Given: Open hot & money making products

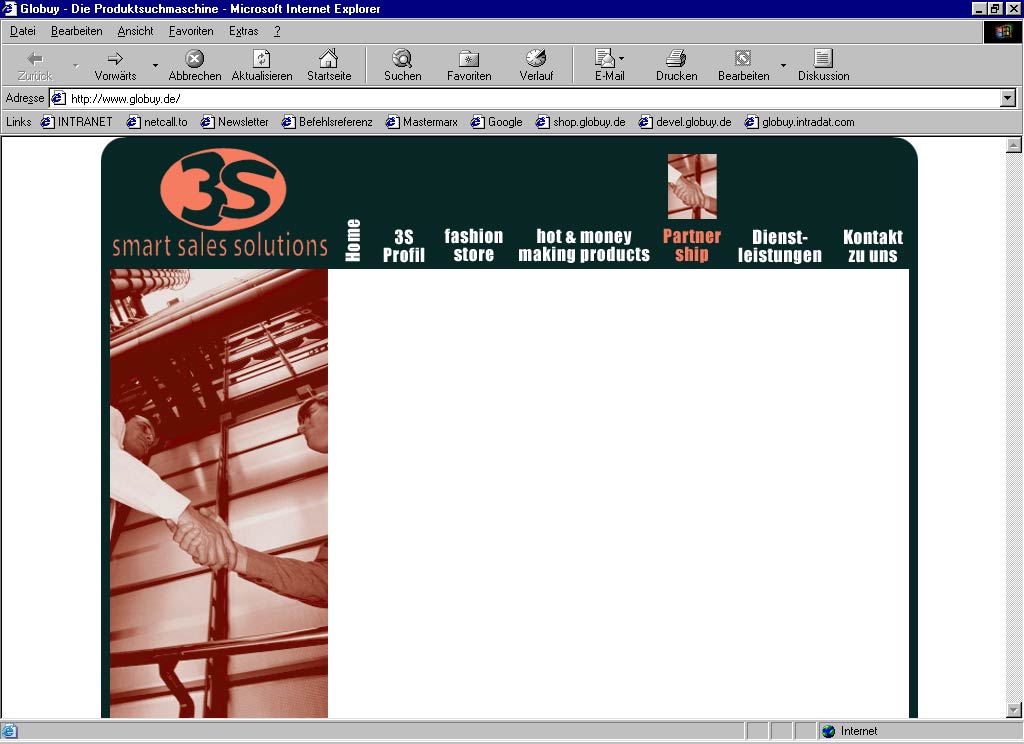Looking at the screenshot, I should pos(584,245).
